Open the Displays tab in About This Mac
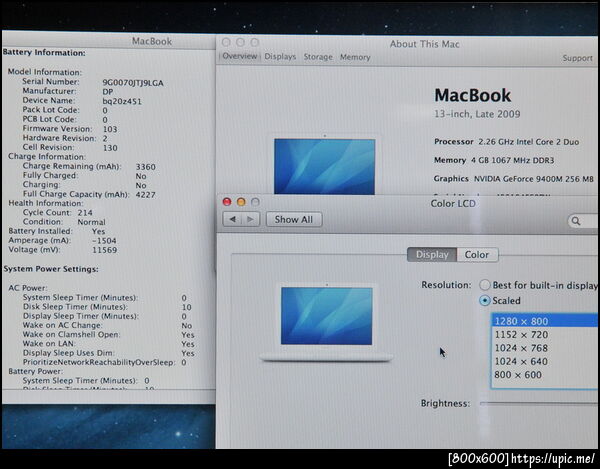Viewport: 600px width, 469px height. coord(280,57)
